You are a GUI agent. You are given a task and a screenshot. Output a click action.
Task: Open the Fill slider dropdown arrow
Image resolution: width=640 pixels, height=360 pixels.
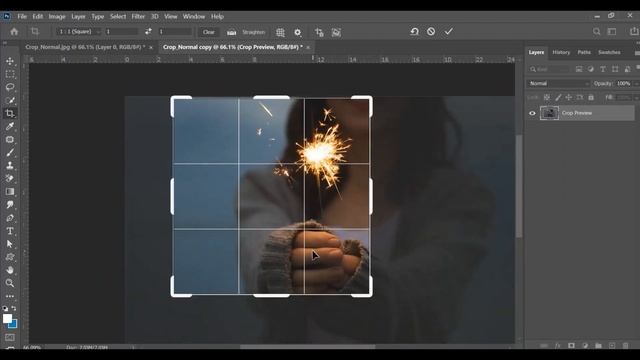[636, 98]
